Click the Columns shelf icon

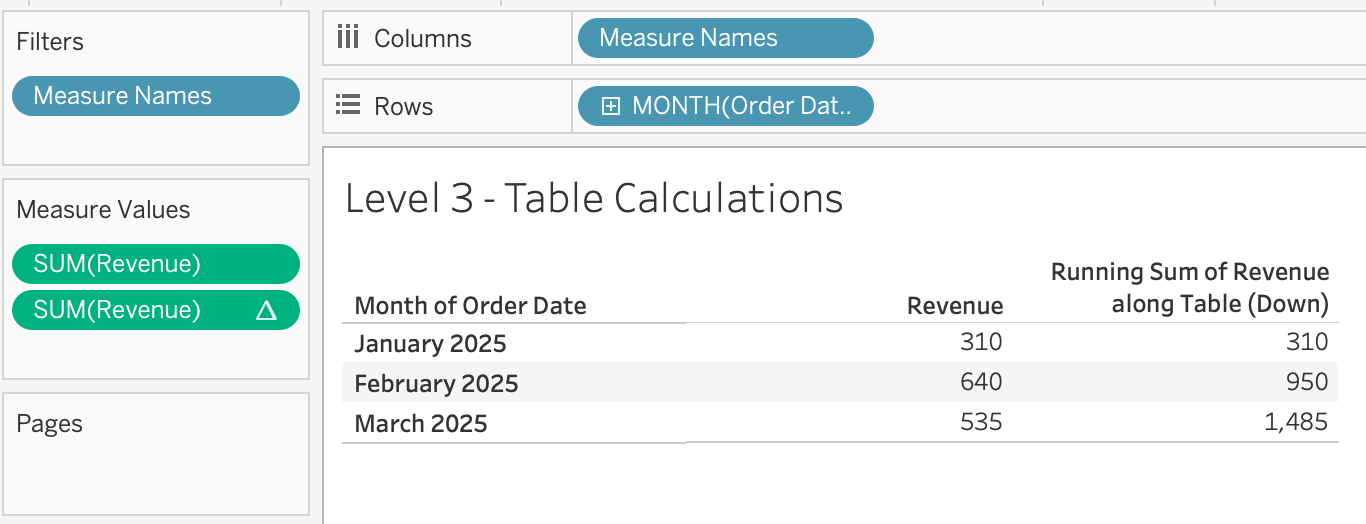point(347,39)
